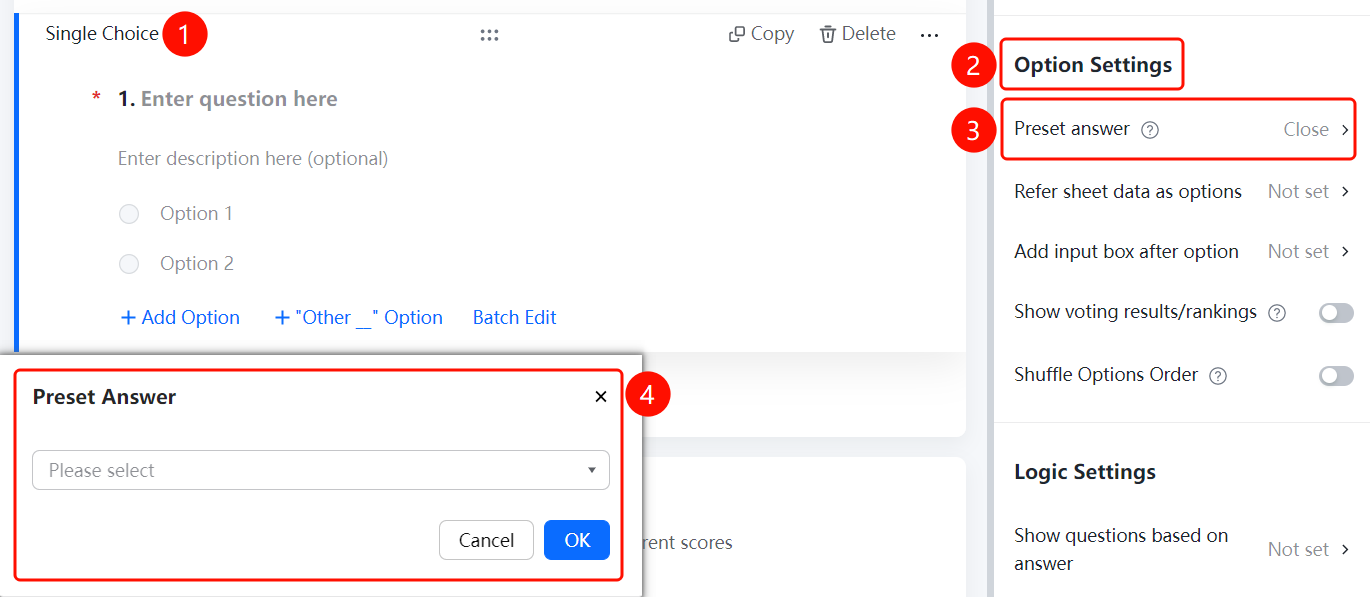
Task: Open the Please select dropdown
Action: (x=321, y=470)
